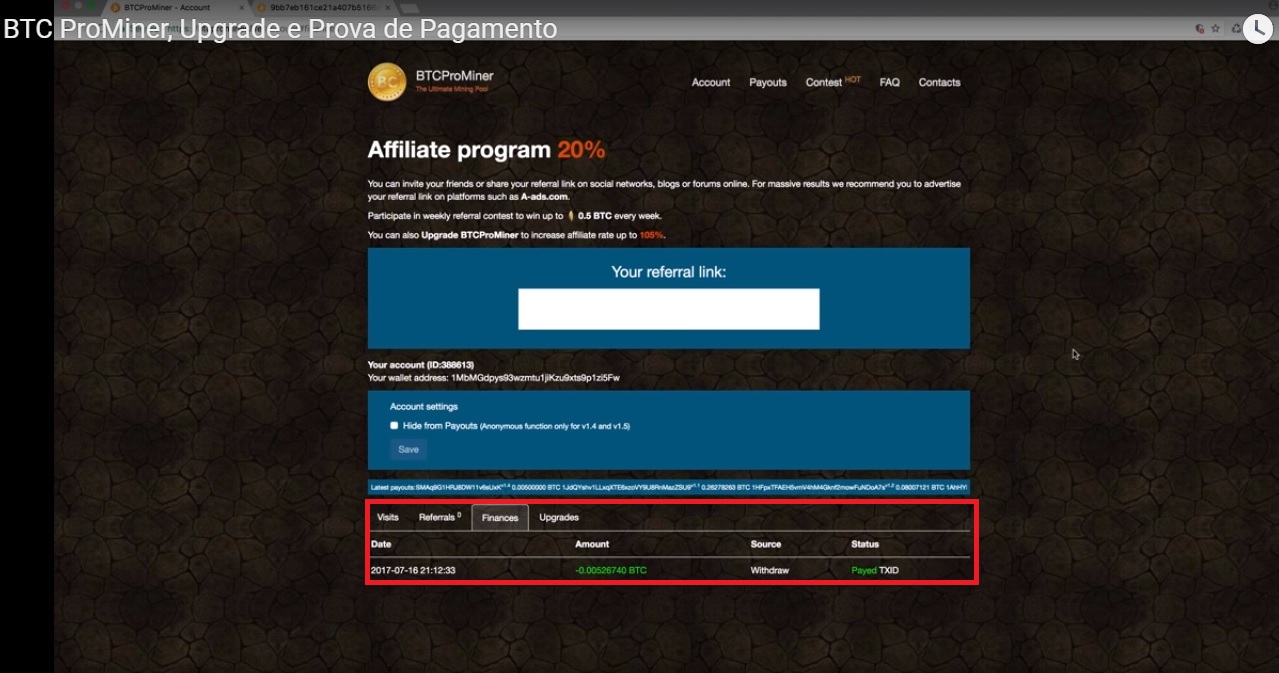The image size is (1279, 673).
Task: Toggle the Hide from Payouts checkbox
Action: [394, 425]
